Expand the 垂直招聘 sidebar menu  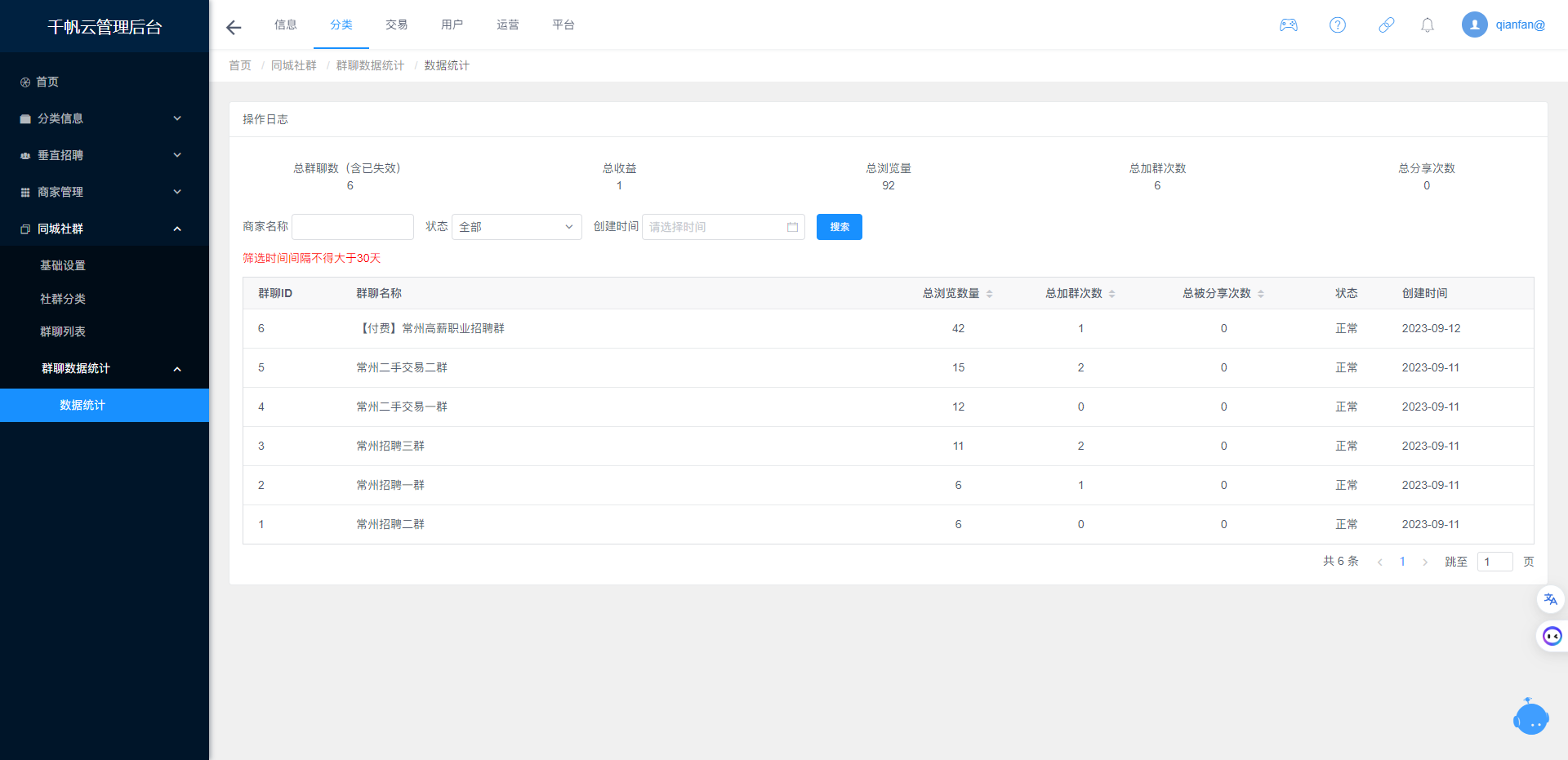pyautogui.click(x=105, y=155)
